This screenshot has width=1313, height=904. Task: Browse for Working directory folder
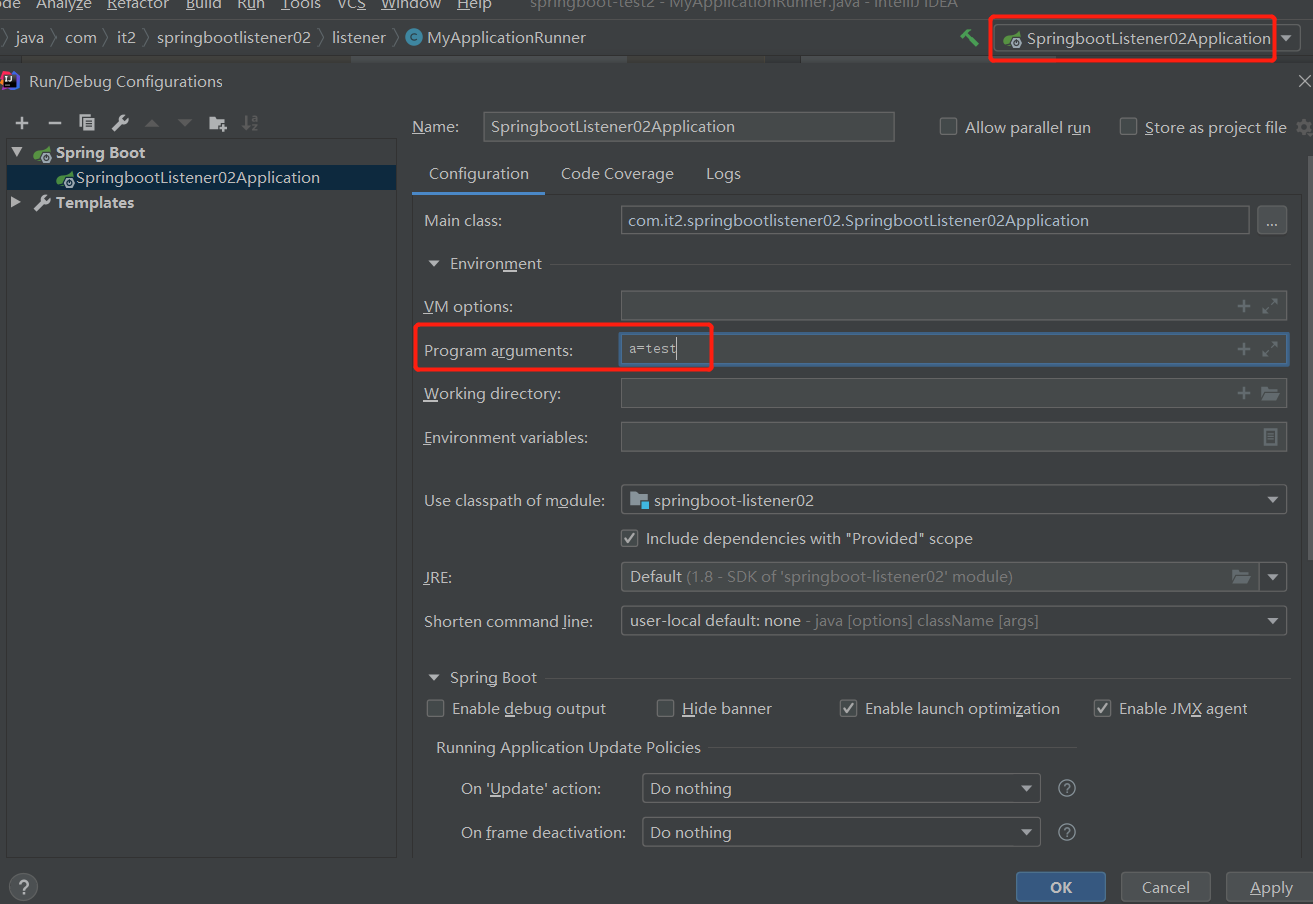[1270, 393]
